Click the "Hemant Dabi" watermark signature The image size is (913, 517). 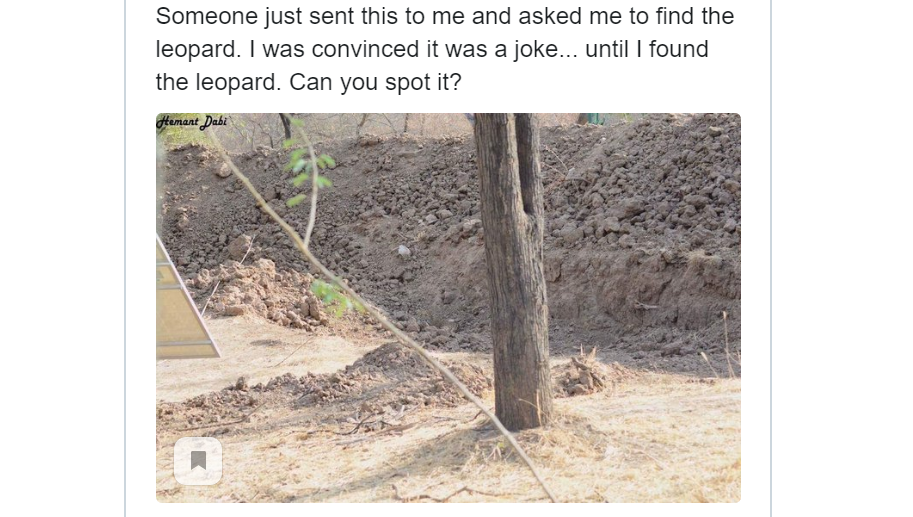point(192,123)
